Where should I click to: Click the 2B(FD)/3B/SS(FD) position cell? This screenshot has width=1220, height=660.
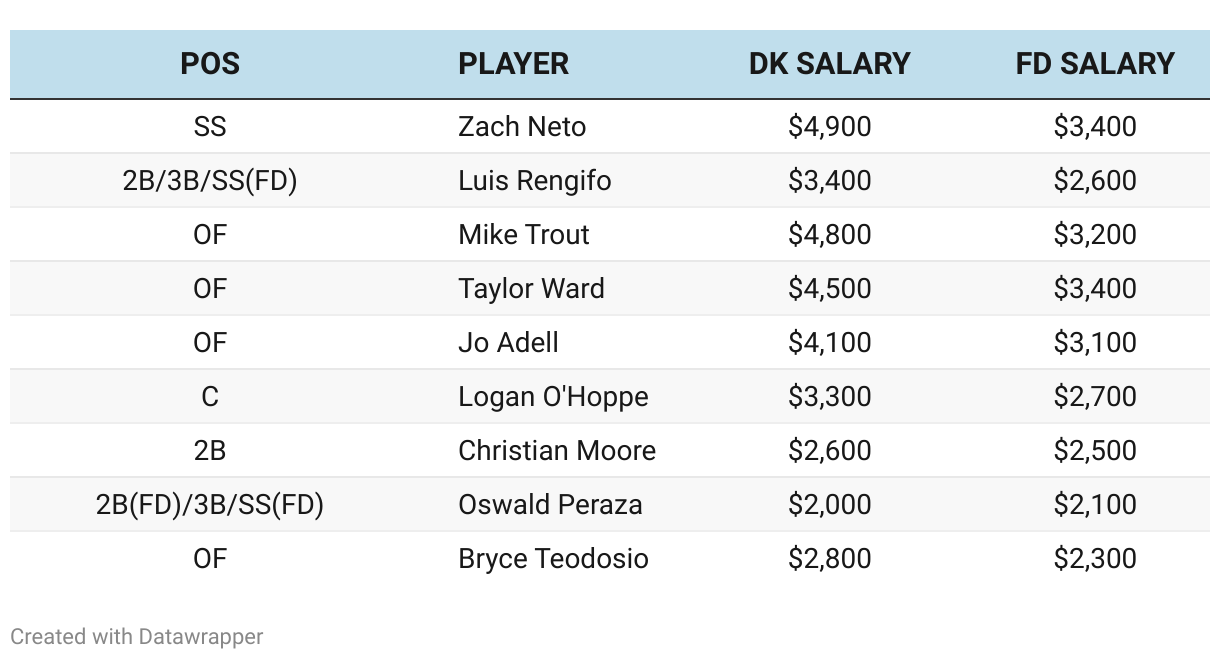click(210, 505)
